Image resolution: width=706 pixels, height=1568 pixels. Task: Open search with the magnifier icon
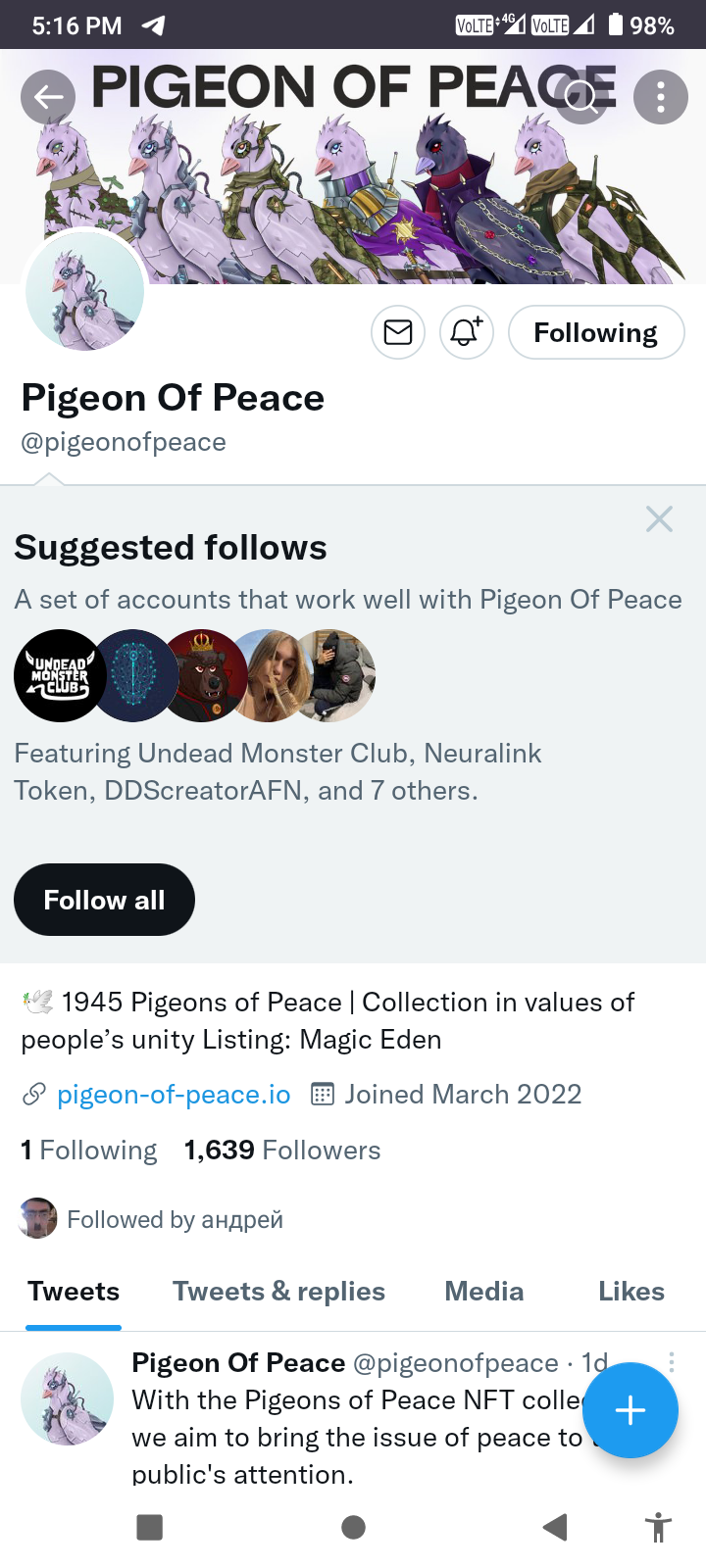pyautogui.click(x=581, y=96)
